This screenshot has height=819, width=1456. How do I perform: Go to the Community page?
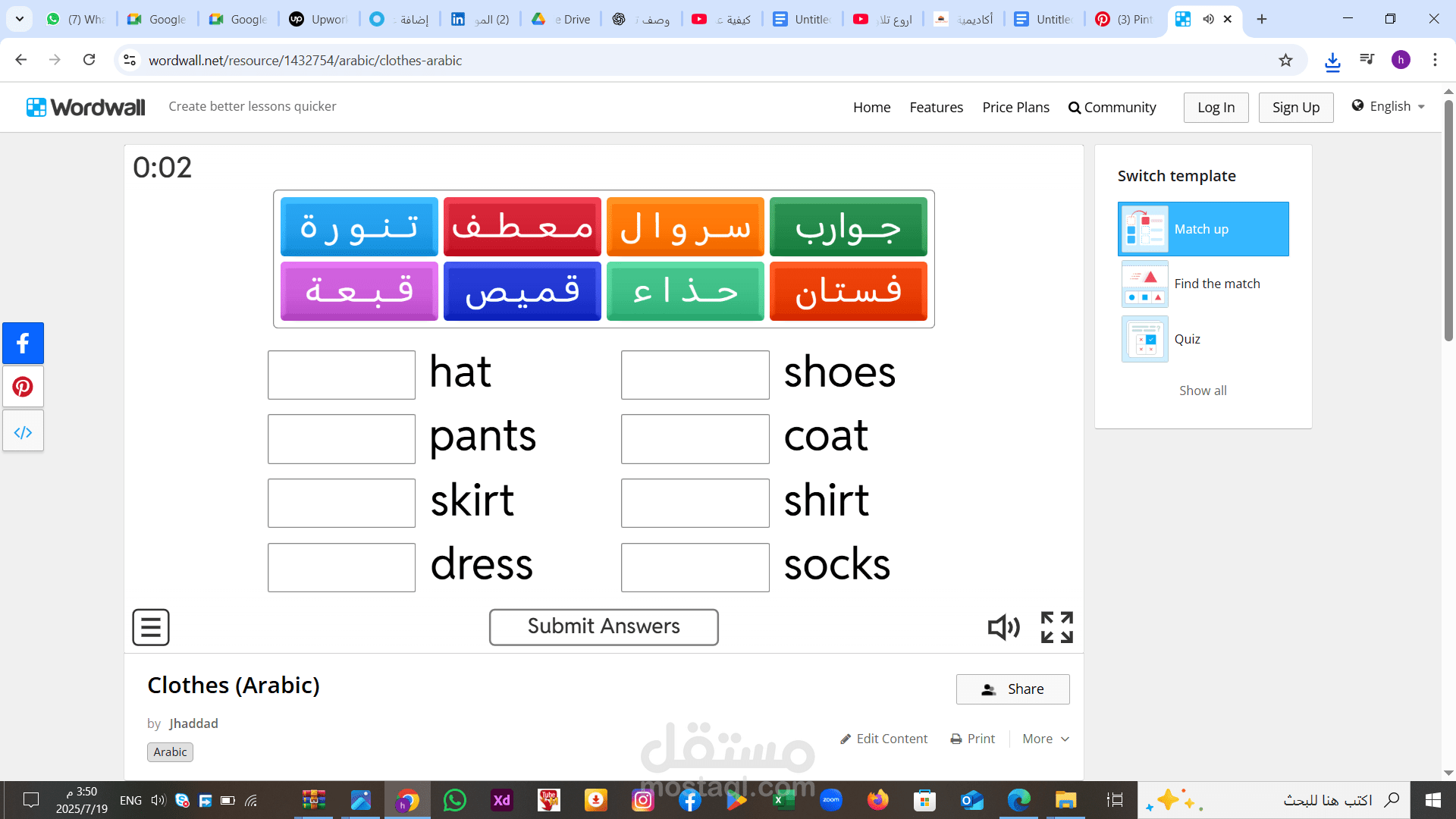point(1112,108)
